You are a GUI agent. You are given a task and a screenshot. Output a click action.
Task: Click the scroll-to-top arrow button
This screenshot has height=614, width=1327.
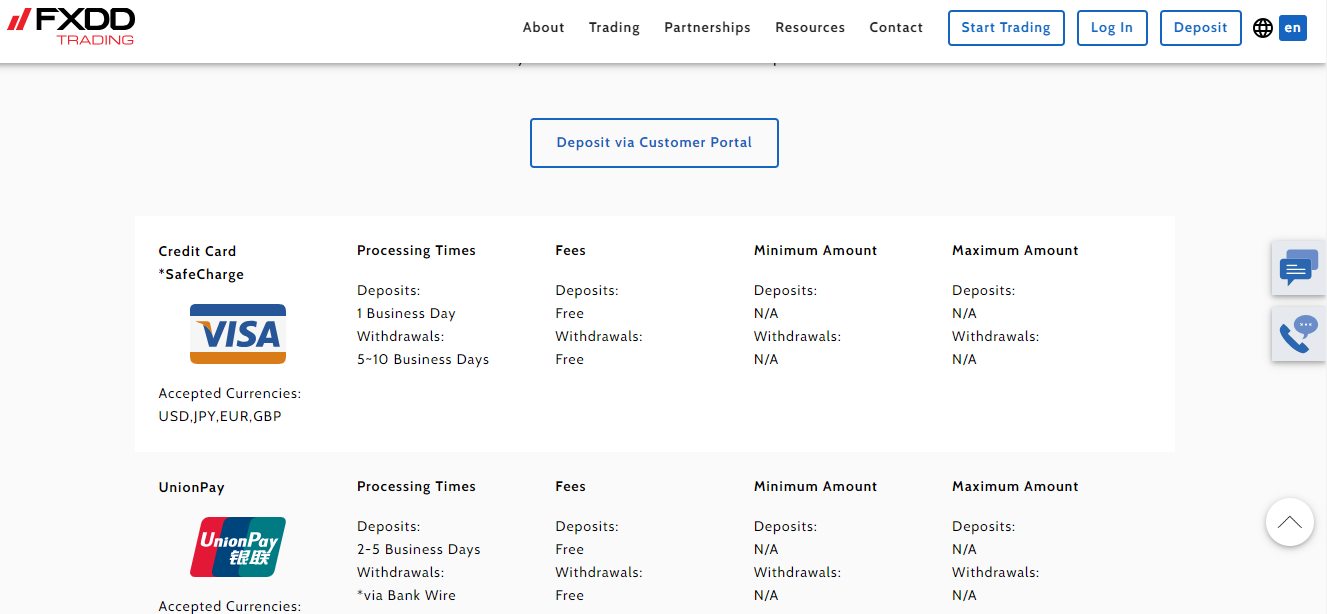(x=1289, y=522)
